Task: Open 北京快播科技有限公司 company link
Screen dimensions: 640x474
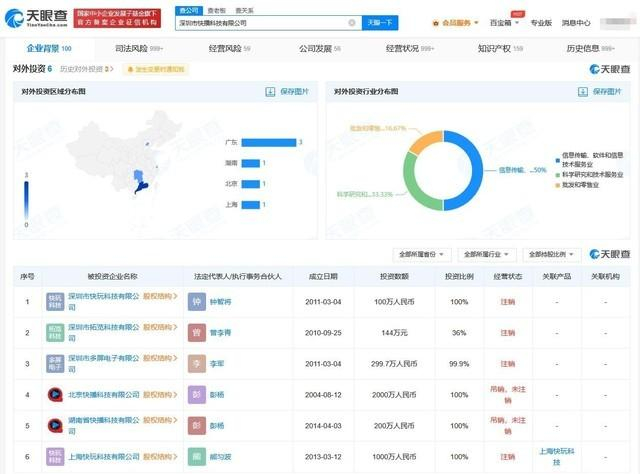Action: (x=104, y=395)
